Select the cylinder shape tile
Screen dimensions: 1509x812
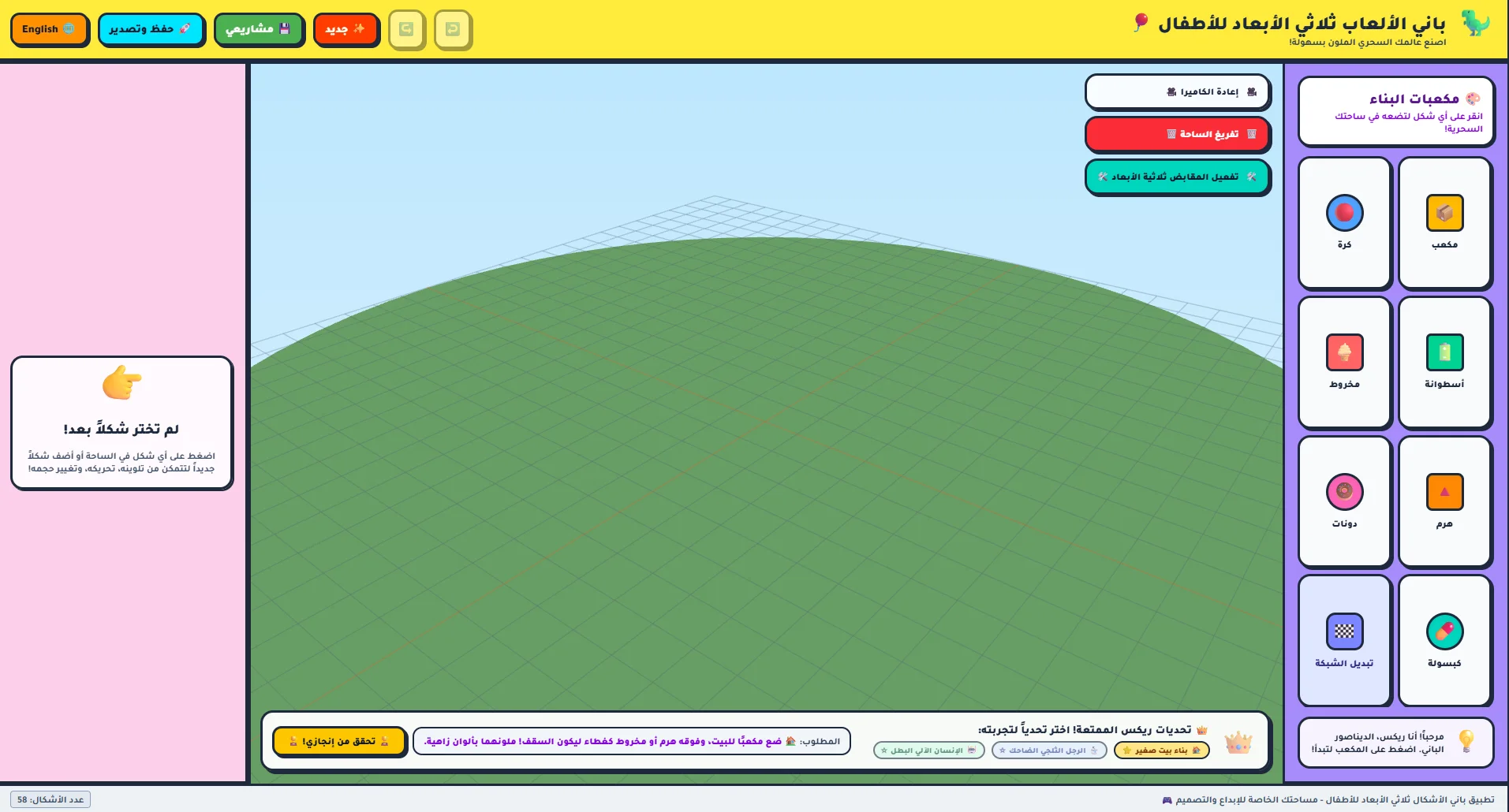1444,363
